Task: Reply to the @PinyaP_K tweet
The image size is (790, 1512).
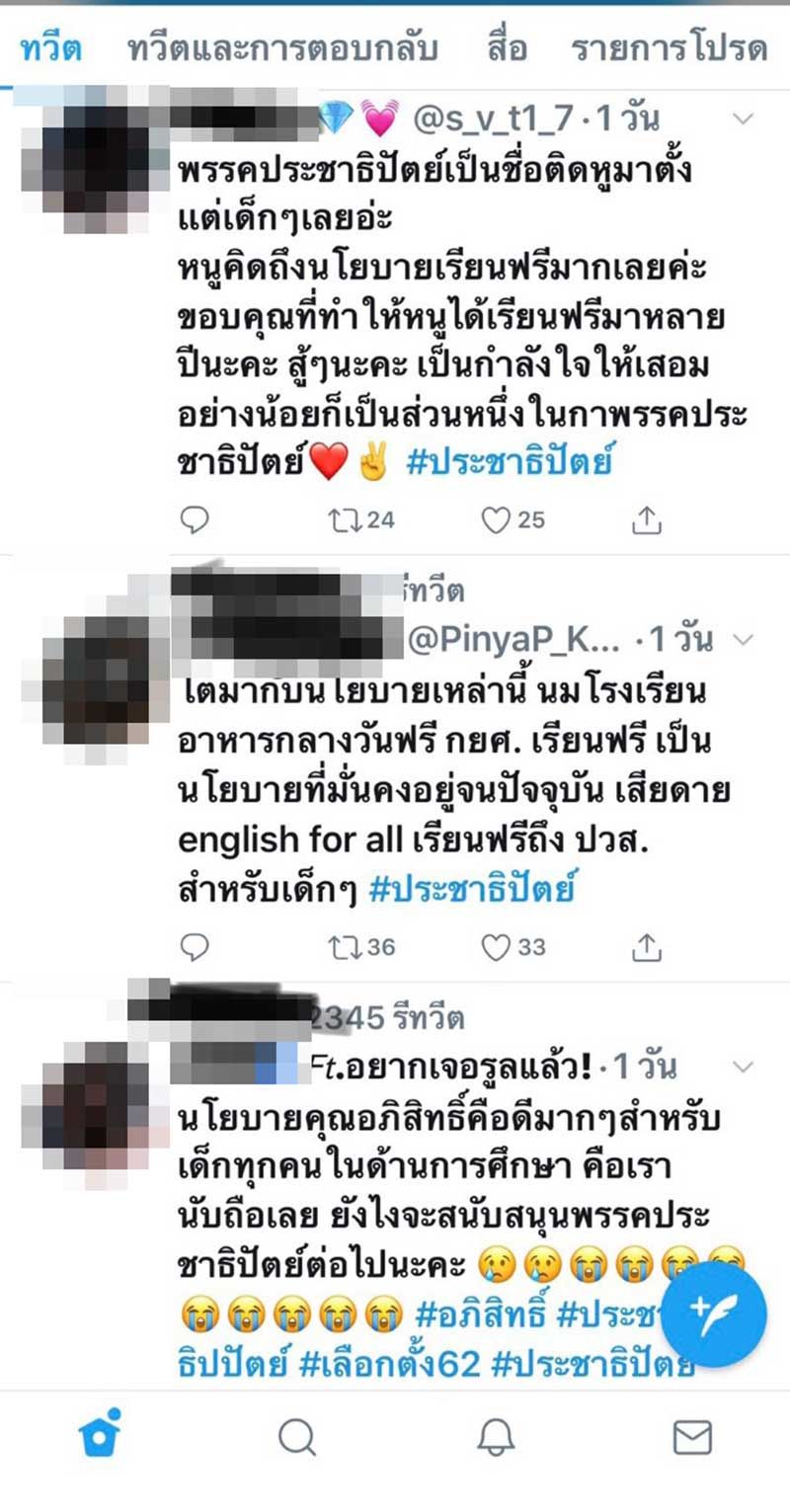Action: click(x=196, y=947)
